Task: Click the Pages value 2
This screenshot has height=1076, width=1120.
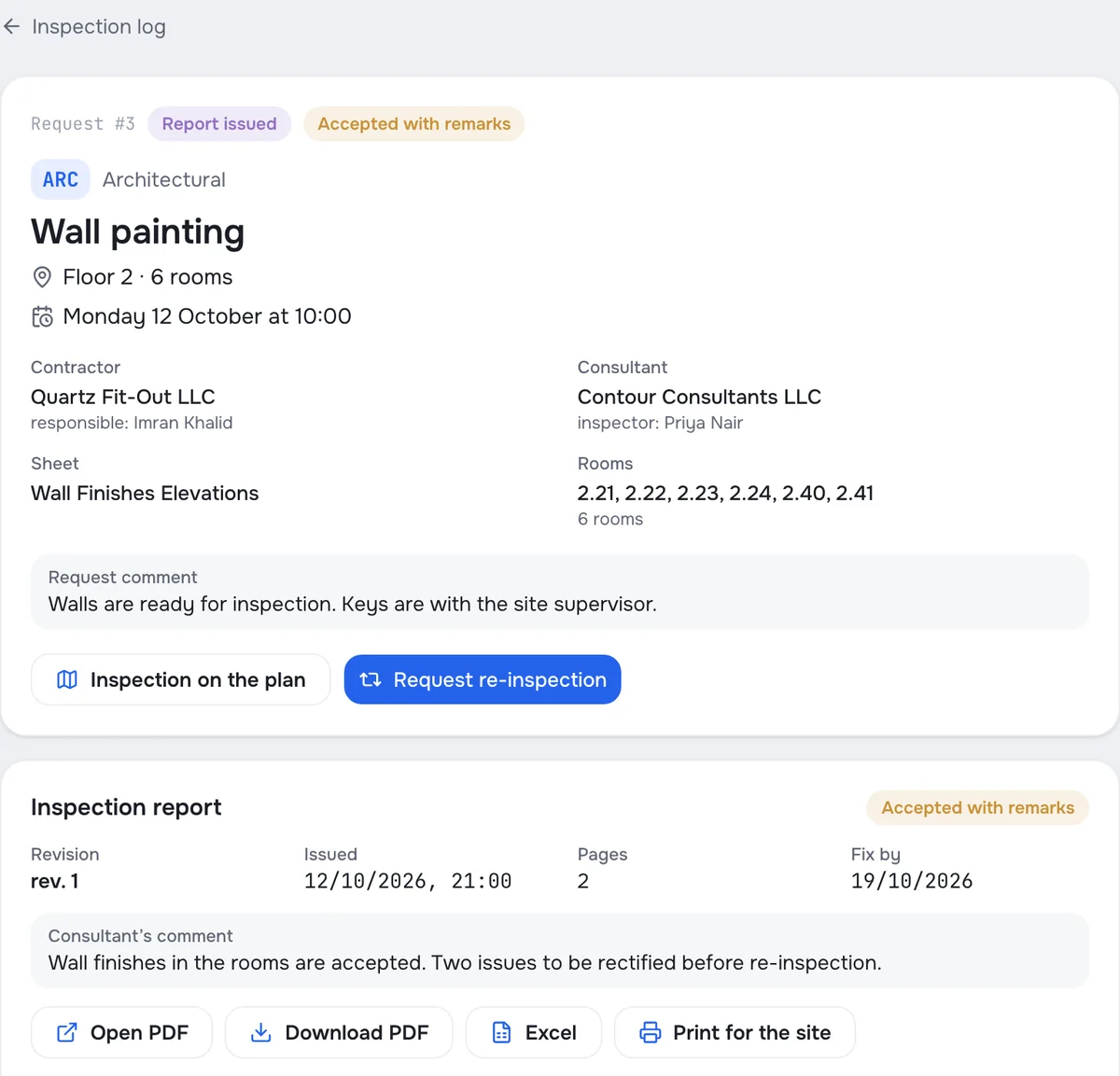Action: (x=583, y=881)
